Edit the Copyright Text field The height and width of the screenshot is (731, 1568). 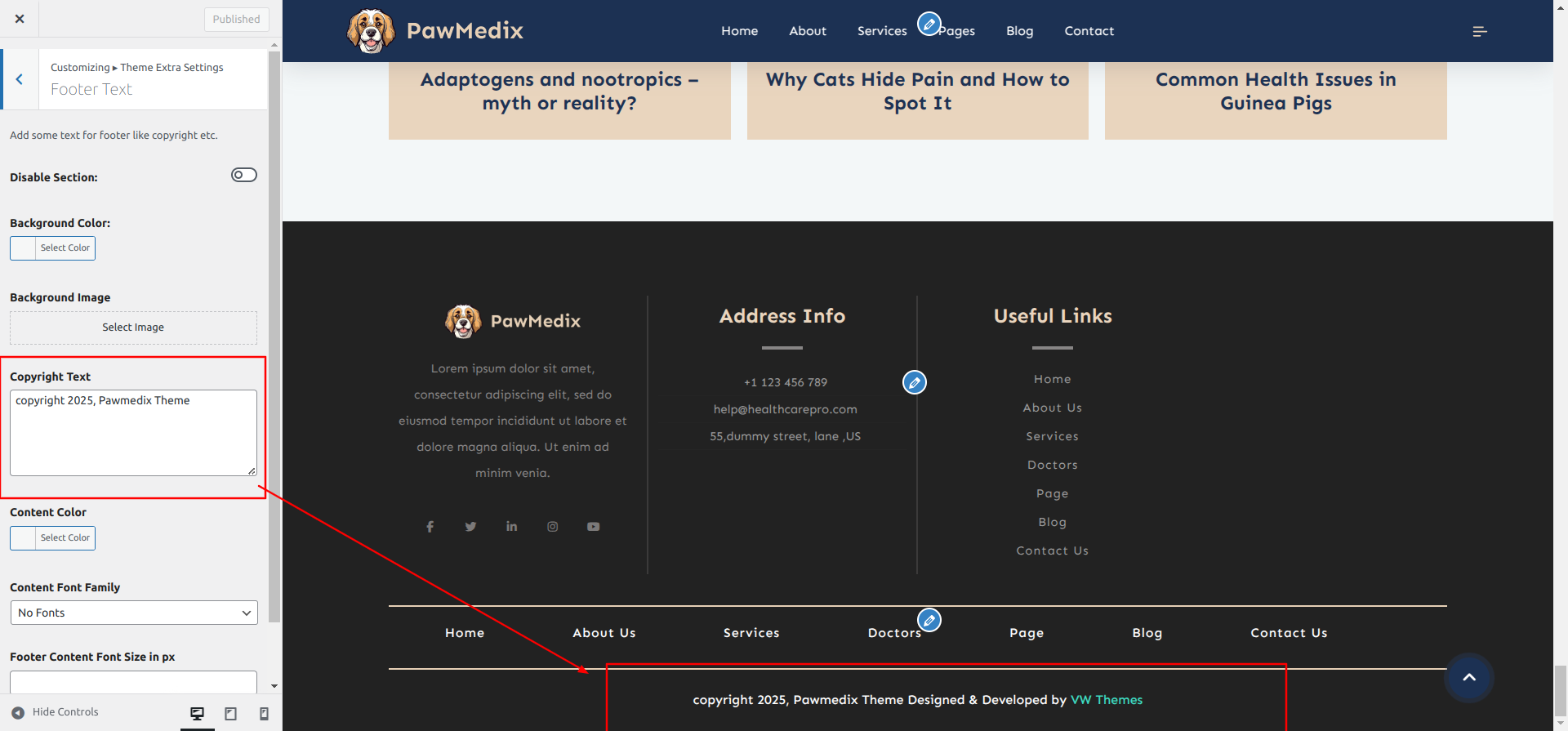click(x=133, y=432)
